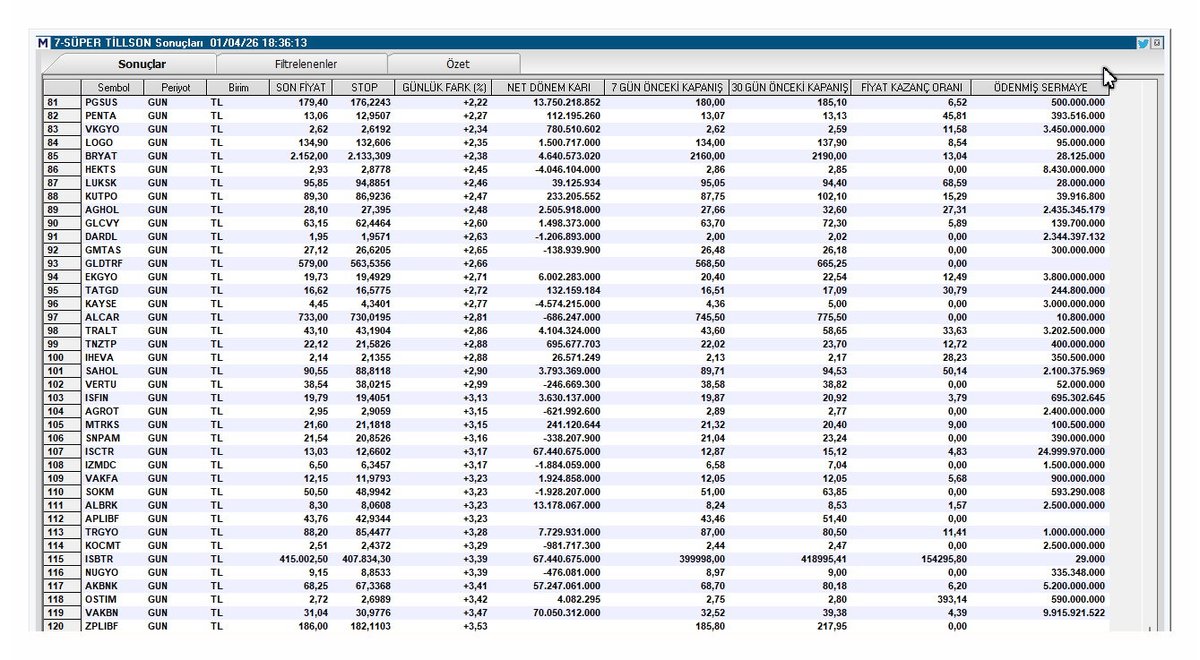Select the LOGO symbol cell
This screenshot has height=660, width=1200.
click(113, 143)
